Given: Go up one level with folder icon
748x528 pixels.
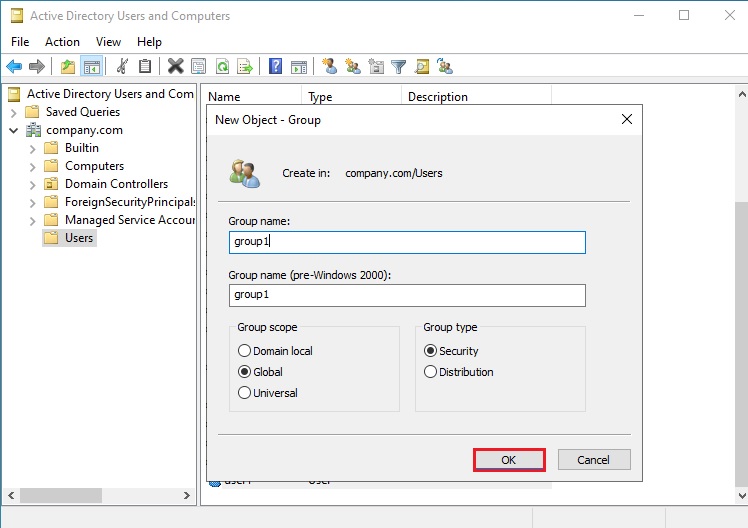Looking at the screenshot, I should (x=68, y=66).
